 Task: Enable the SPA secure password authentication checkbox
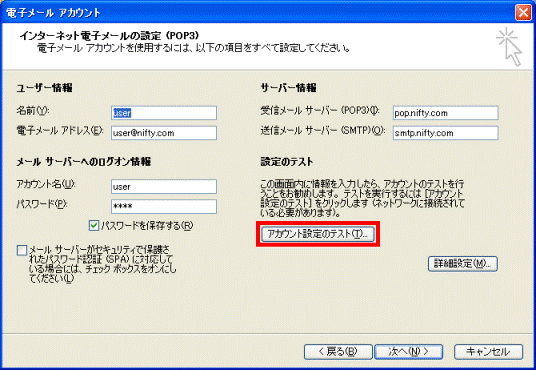coord(22,250)
